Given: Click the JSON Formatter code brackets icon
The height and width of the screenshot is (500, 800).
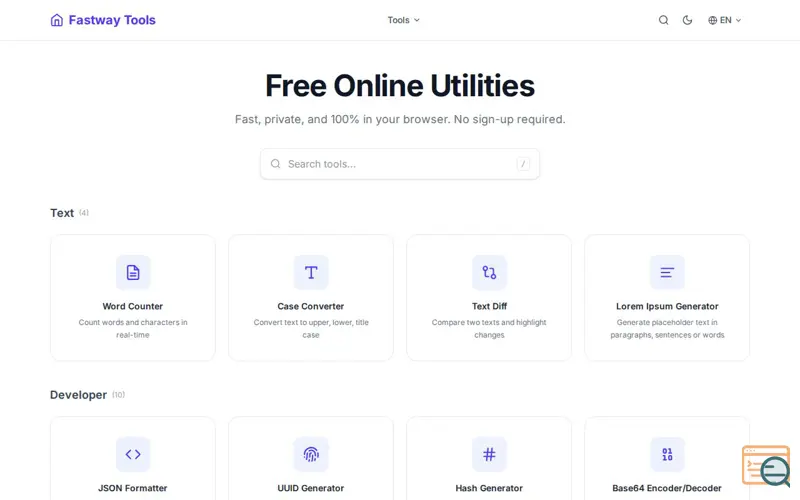Looking at the screenshot, I should pyautogui.click(x=133, y=454).
